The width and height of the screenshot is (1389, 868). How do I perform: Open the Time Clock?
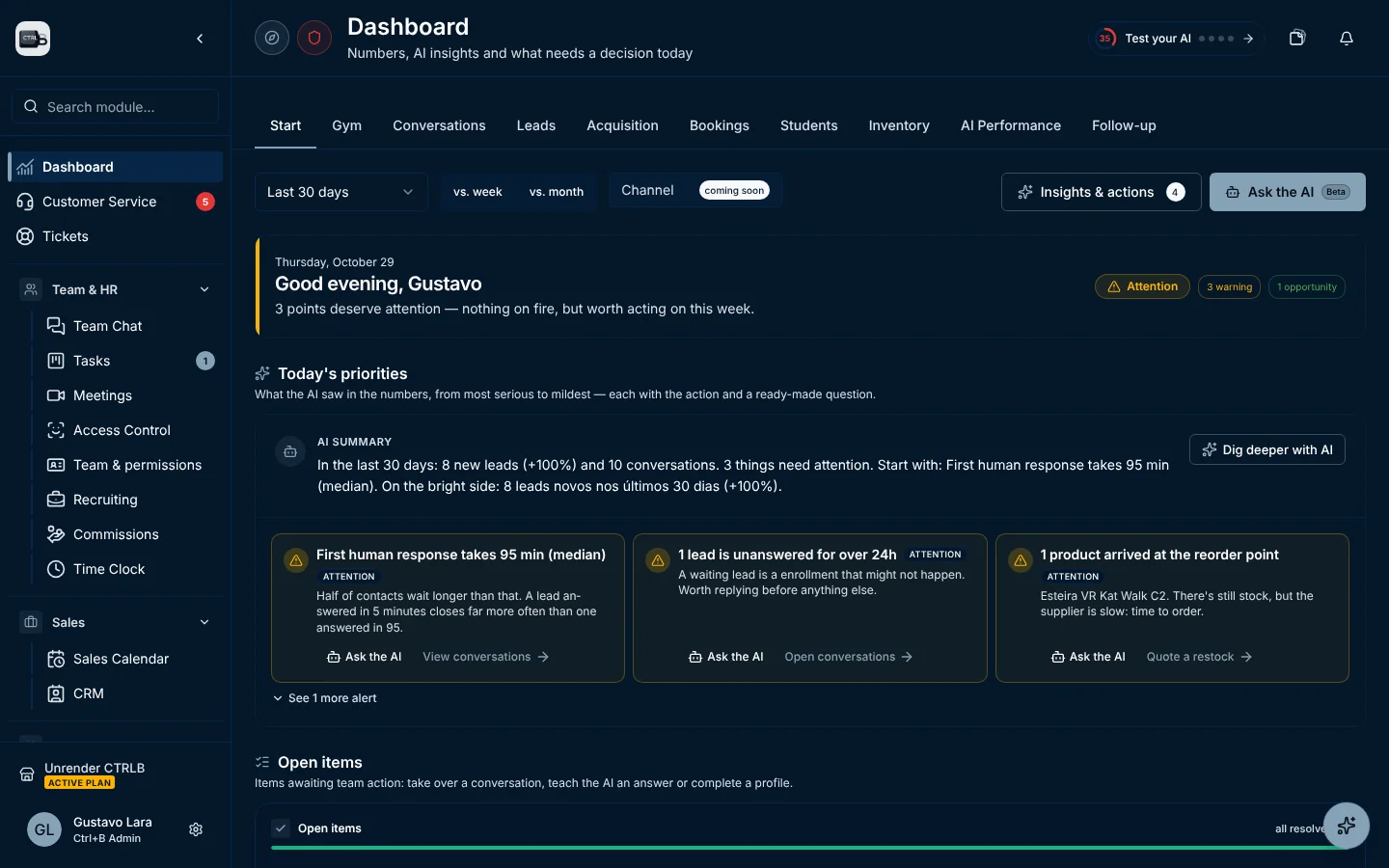coord(130,569)
